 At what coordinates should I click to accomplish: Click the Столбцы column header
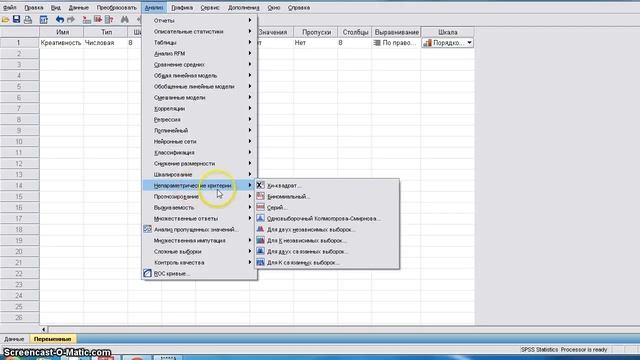[355, 32]
